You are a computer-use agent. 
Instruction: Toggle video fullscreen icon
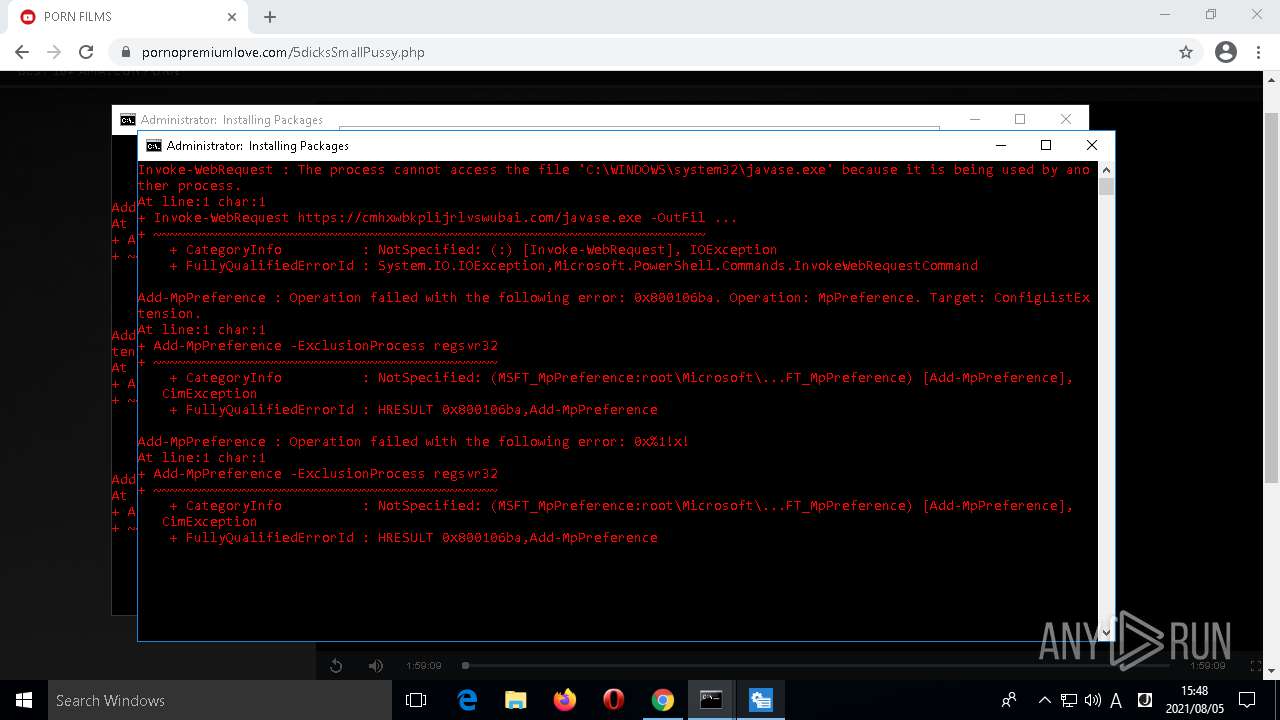1258,665
